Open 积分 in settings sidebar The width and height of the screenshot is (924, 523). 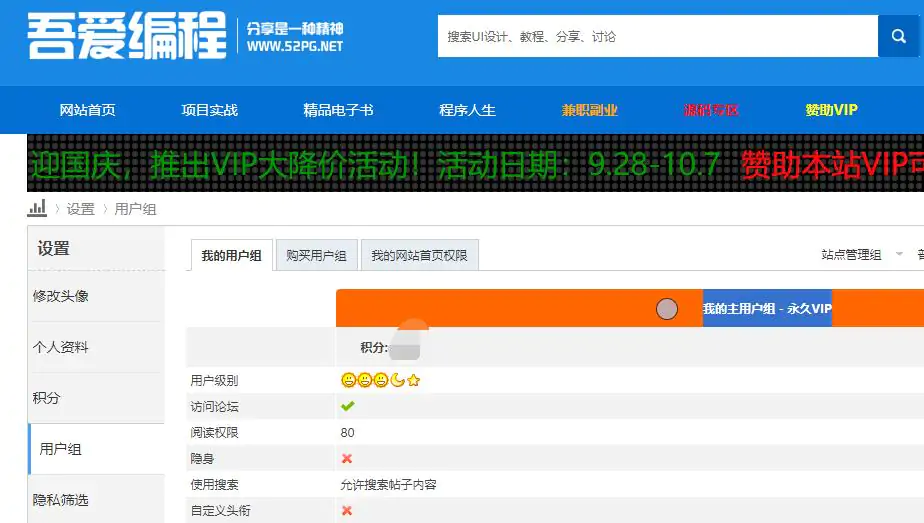(x=47, y=398)
